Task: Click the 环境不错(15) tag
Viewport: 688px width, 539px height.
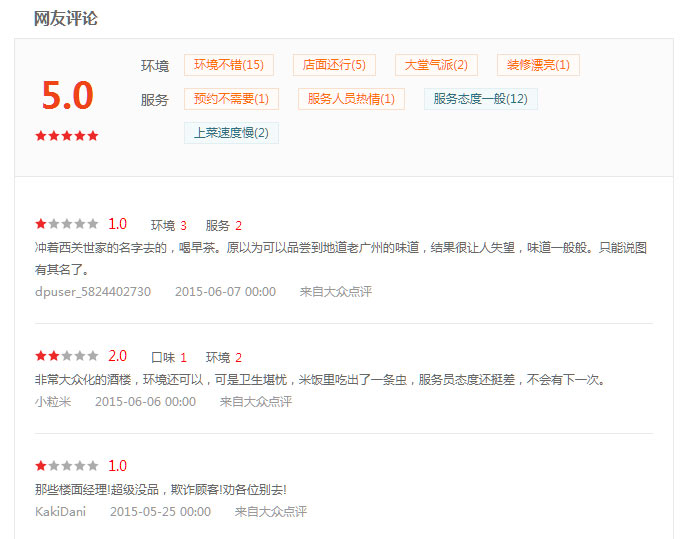Action: (229, 65)
